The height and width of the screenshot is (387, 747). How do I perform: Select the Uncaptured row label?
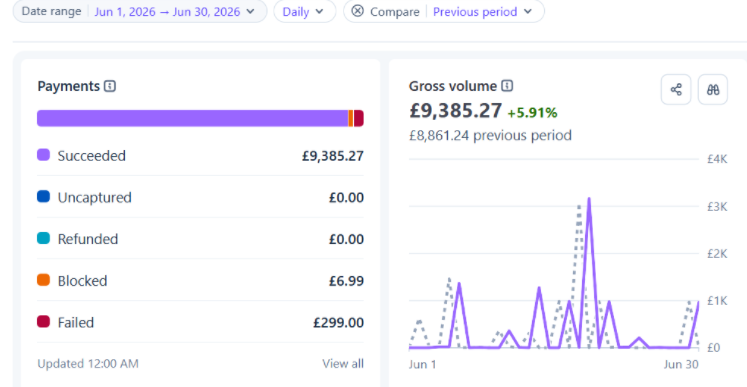[x=94, y=197]
